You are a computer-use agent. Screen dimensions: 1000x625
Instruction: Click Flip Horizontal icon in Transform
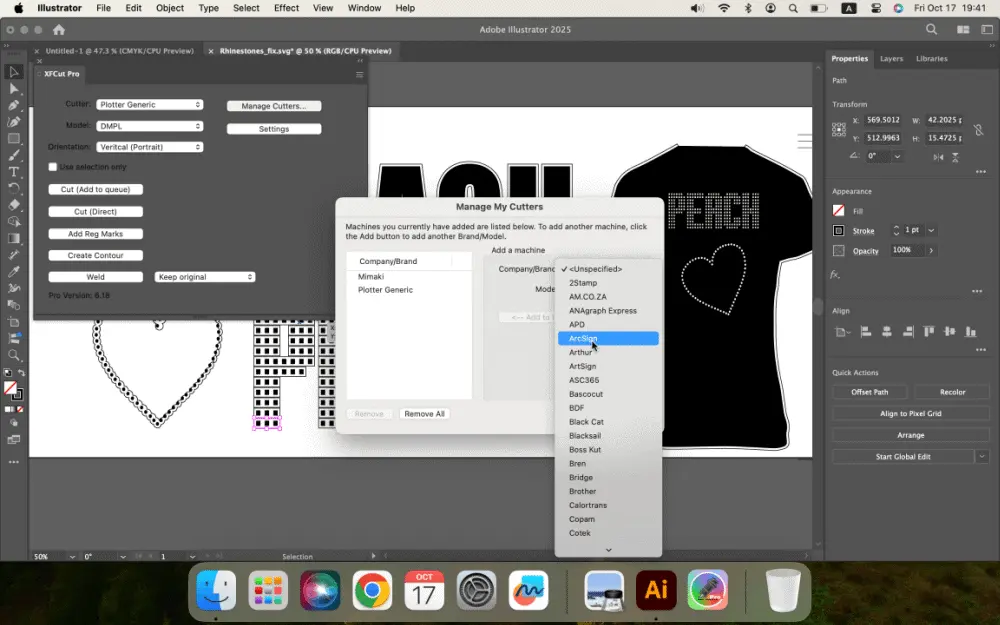938,157
